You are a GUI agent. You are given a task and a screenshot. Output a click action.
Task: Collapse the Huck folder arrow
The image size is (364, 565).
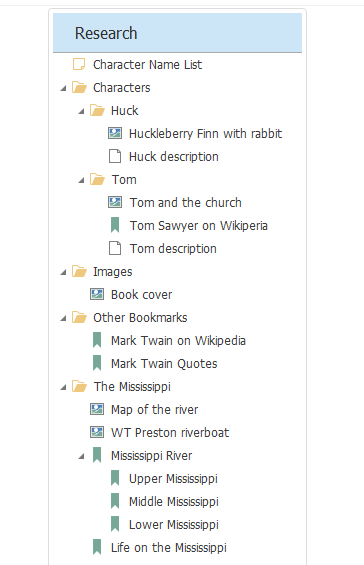point(81,111)
